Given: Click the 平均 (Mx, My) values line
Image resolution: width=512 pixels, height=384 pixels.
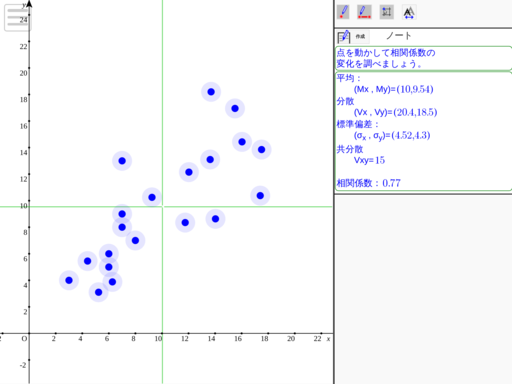Looking at the screenshot, I should [393, 89].
